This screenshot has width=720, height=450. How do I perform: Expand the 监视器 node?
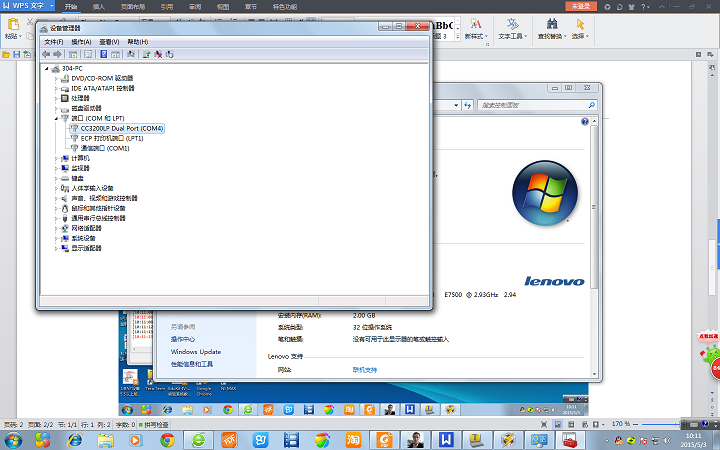point(56,169)
